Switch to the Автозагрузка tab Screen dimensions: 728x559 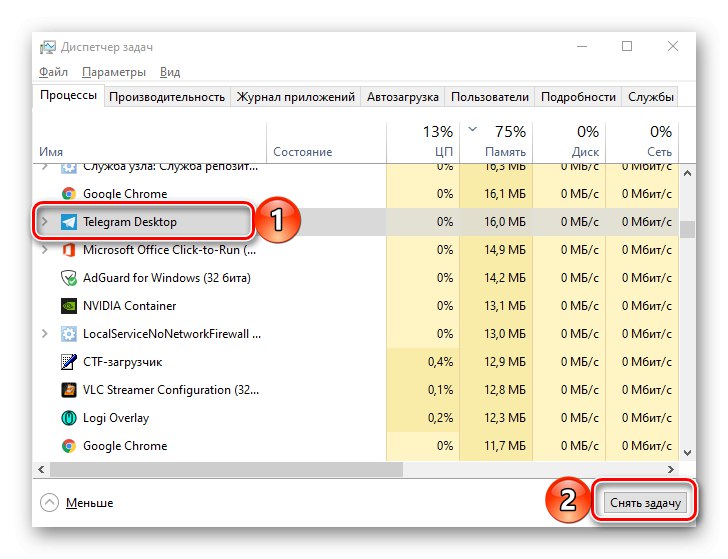pyautogui.click(x=403, y=97)
